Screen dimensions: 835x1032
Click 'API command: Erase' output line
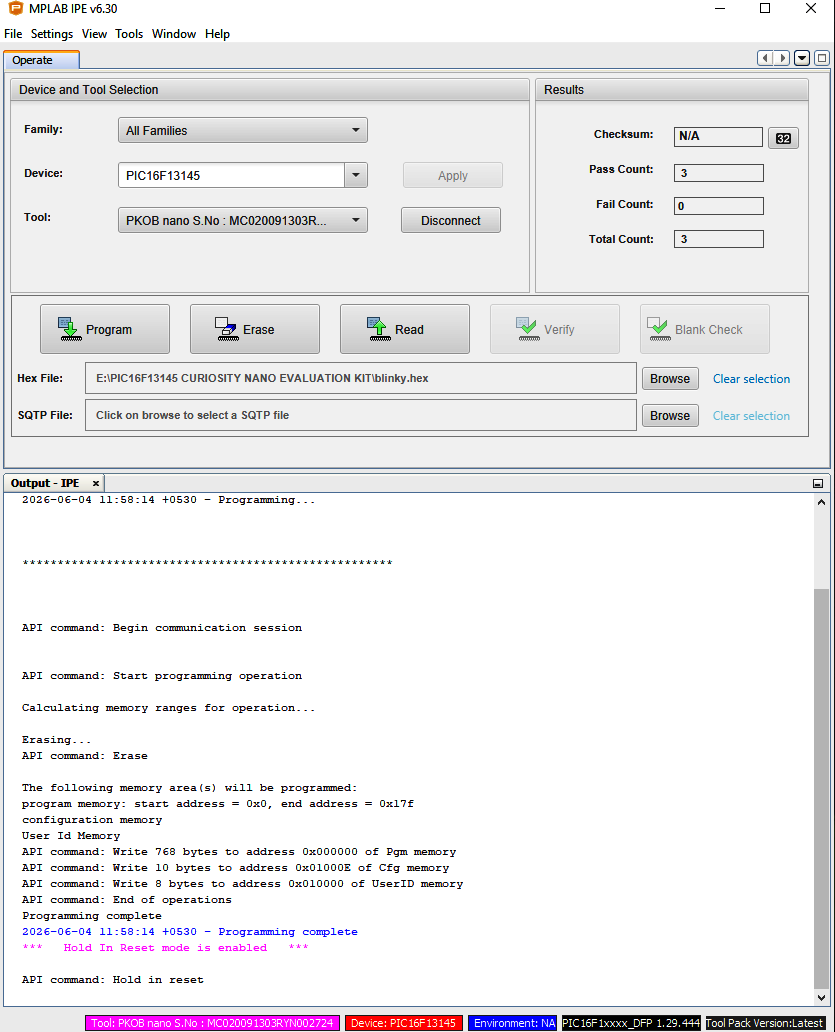85,756
